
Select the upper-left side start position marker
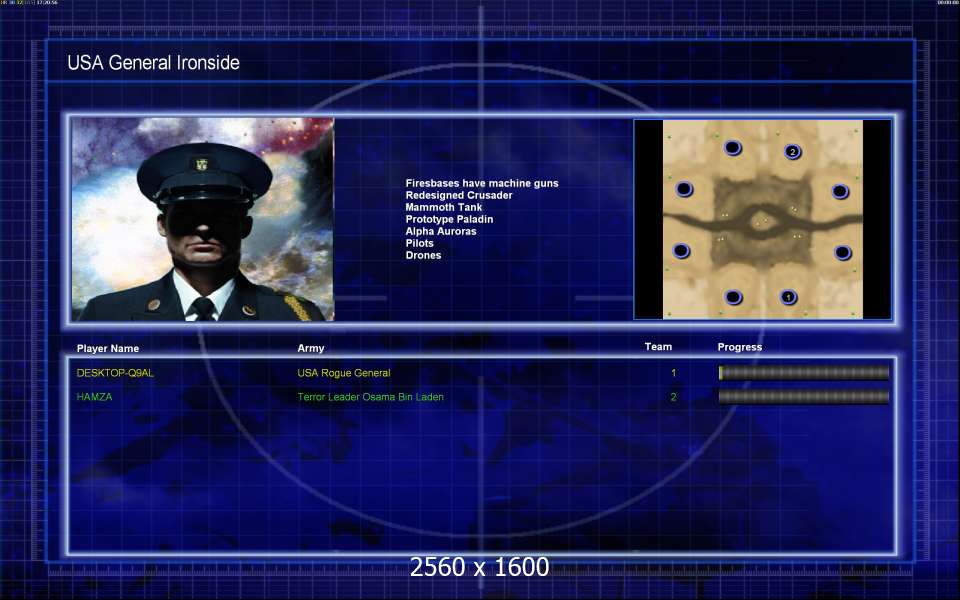684,189
